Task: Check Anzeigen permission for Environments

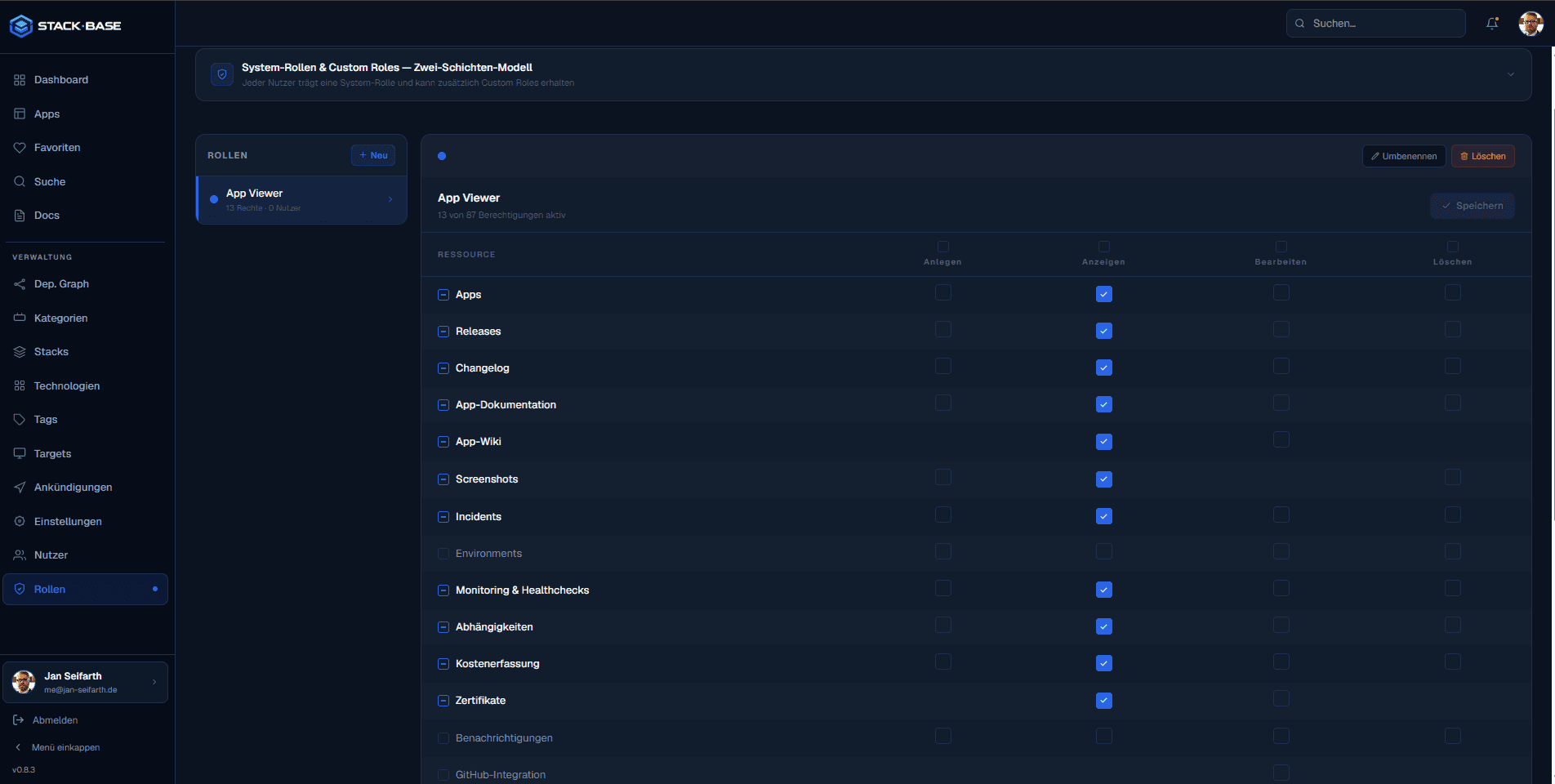Action: click(x=1104, y=552)
